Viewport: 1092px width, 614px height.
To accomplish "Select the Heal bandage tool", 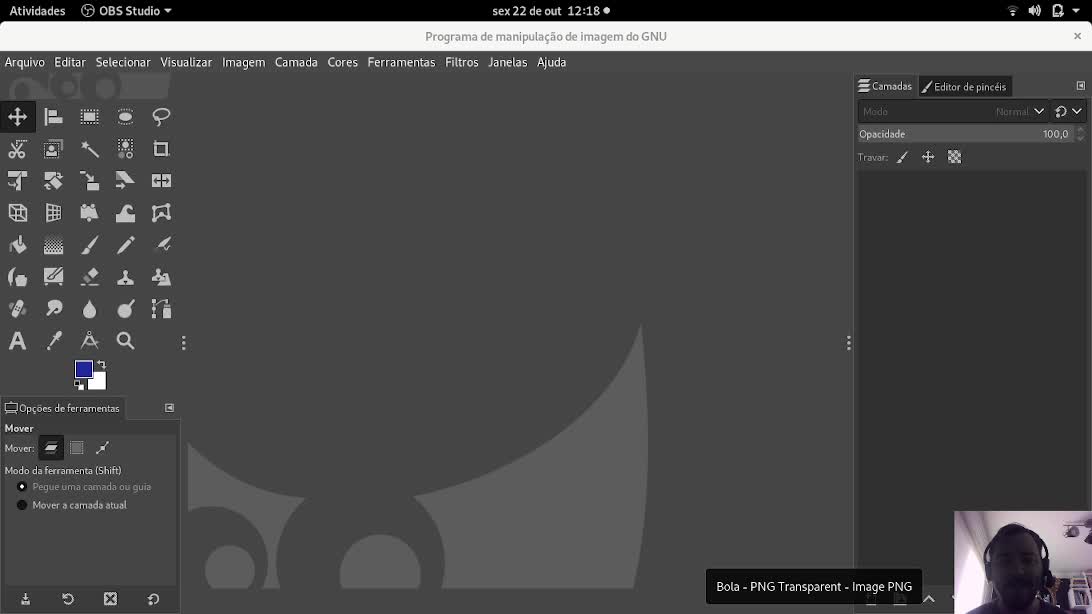I will tap(17, 308).
